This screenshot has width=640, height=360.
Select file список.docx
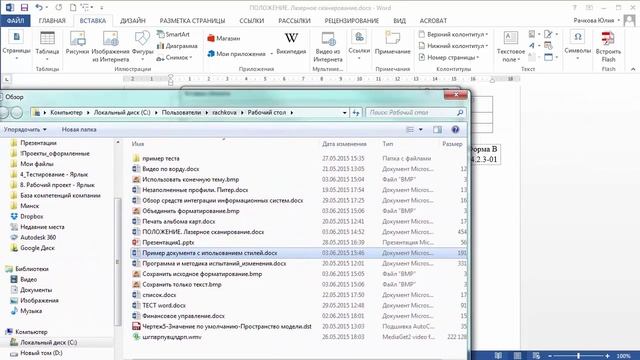coord(159,295)
